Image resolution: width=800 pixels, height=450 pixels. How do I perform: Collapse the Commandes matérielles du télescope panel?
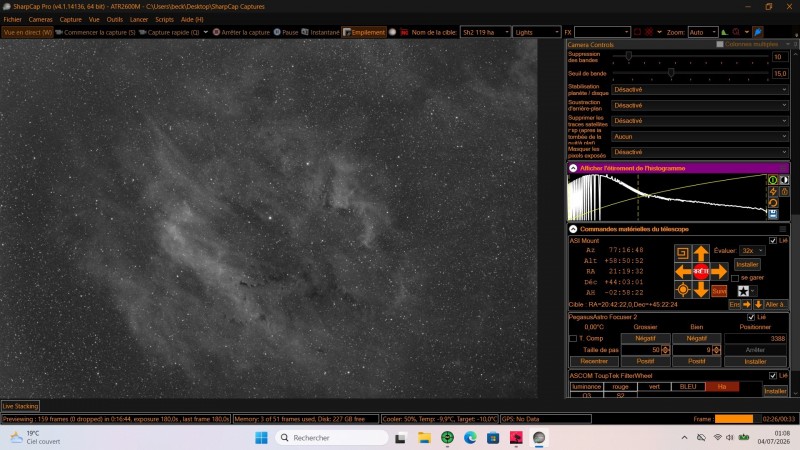pyautogui.click(x=573, y=229)
